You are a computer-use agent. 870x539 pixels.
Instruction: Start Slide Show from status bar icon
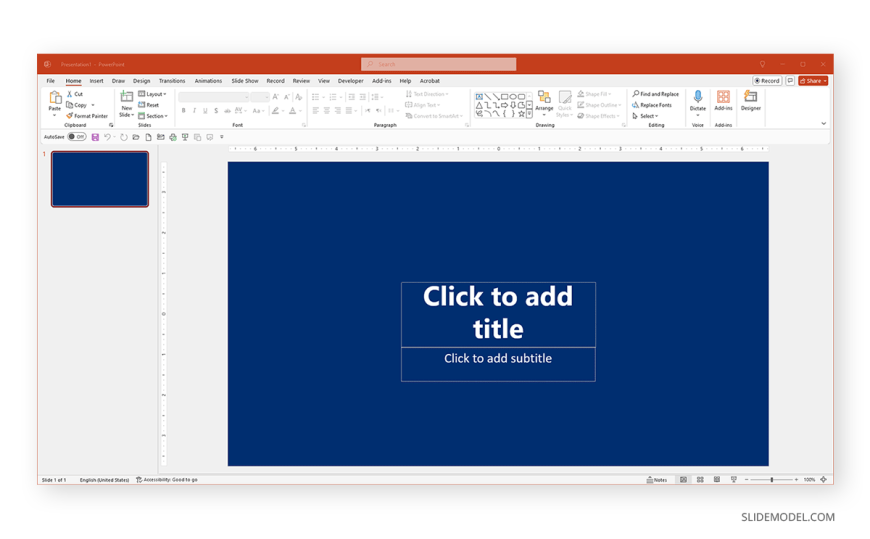coord(734,480)
